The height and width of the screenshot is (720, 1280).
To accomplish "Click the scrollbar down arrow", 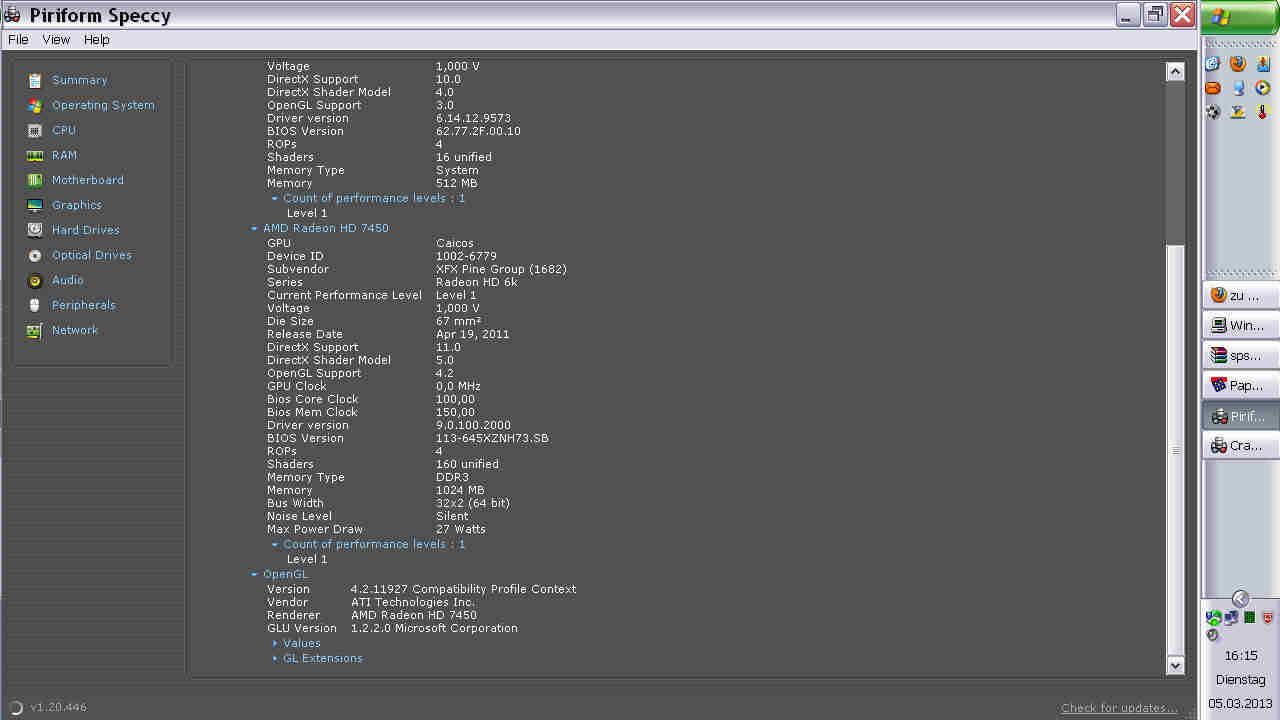I will 1175,665.
